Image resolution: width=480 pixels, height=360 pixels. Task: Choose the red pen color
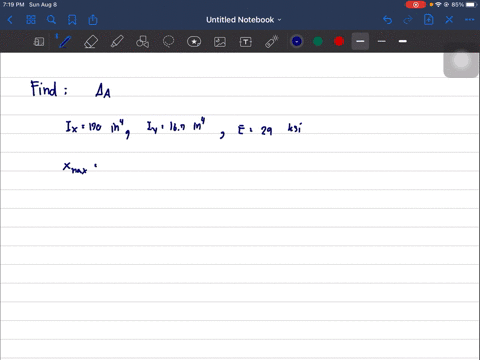tap(339, 41)
